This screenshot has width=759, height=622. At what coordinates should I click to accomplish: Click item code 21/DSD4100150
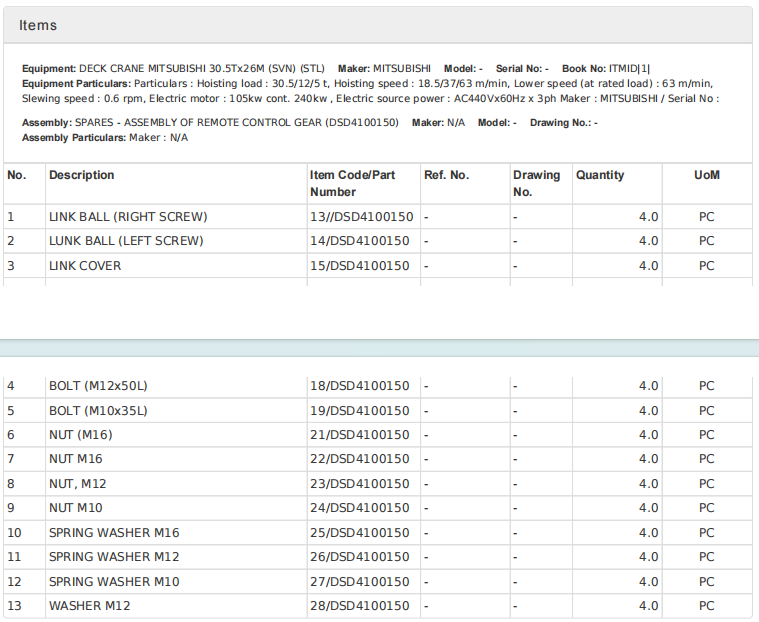(359, 435)
